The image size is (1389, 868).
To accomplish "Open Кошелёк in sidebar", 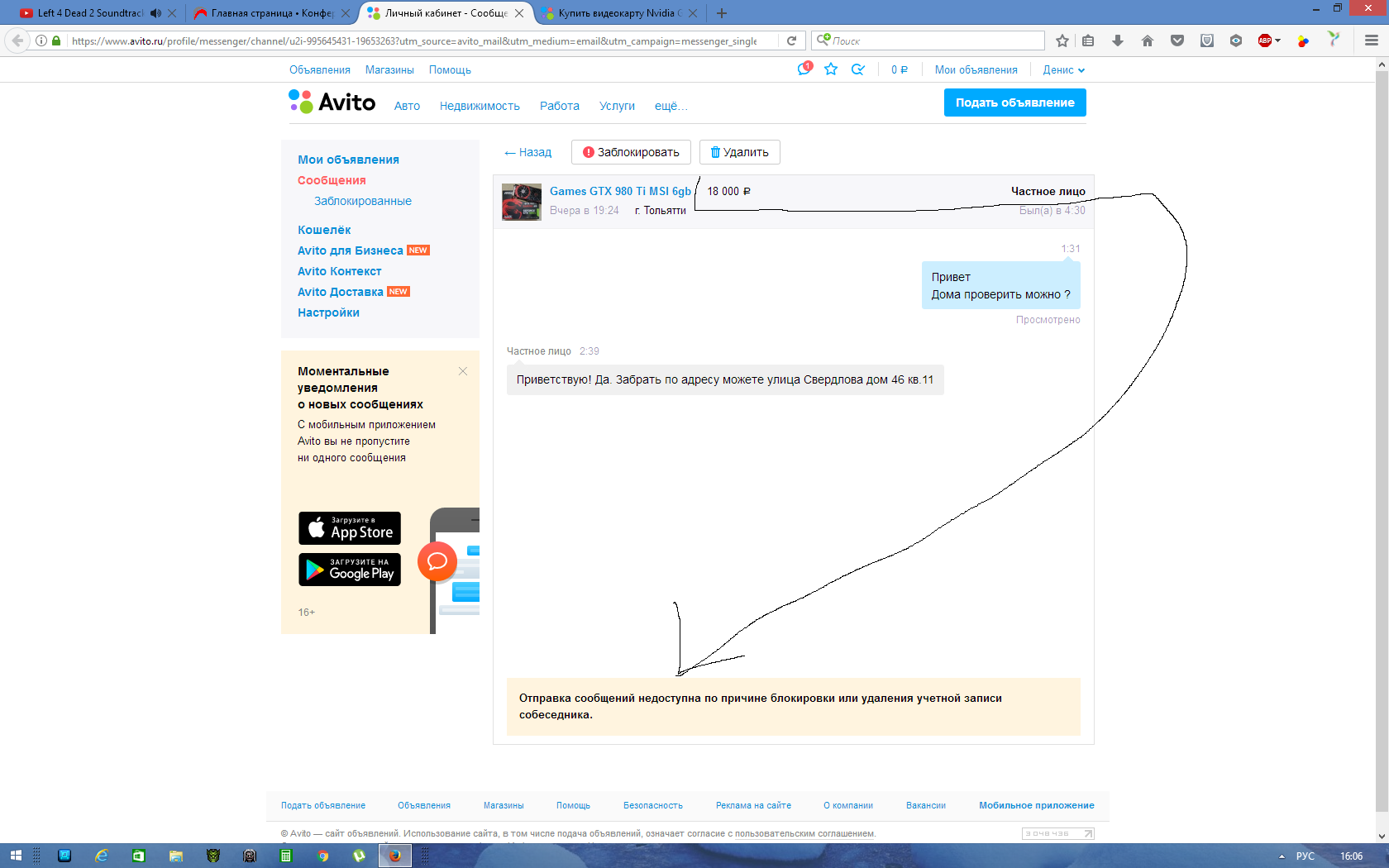I will click(324, 230).
